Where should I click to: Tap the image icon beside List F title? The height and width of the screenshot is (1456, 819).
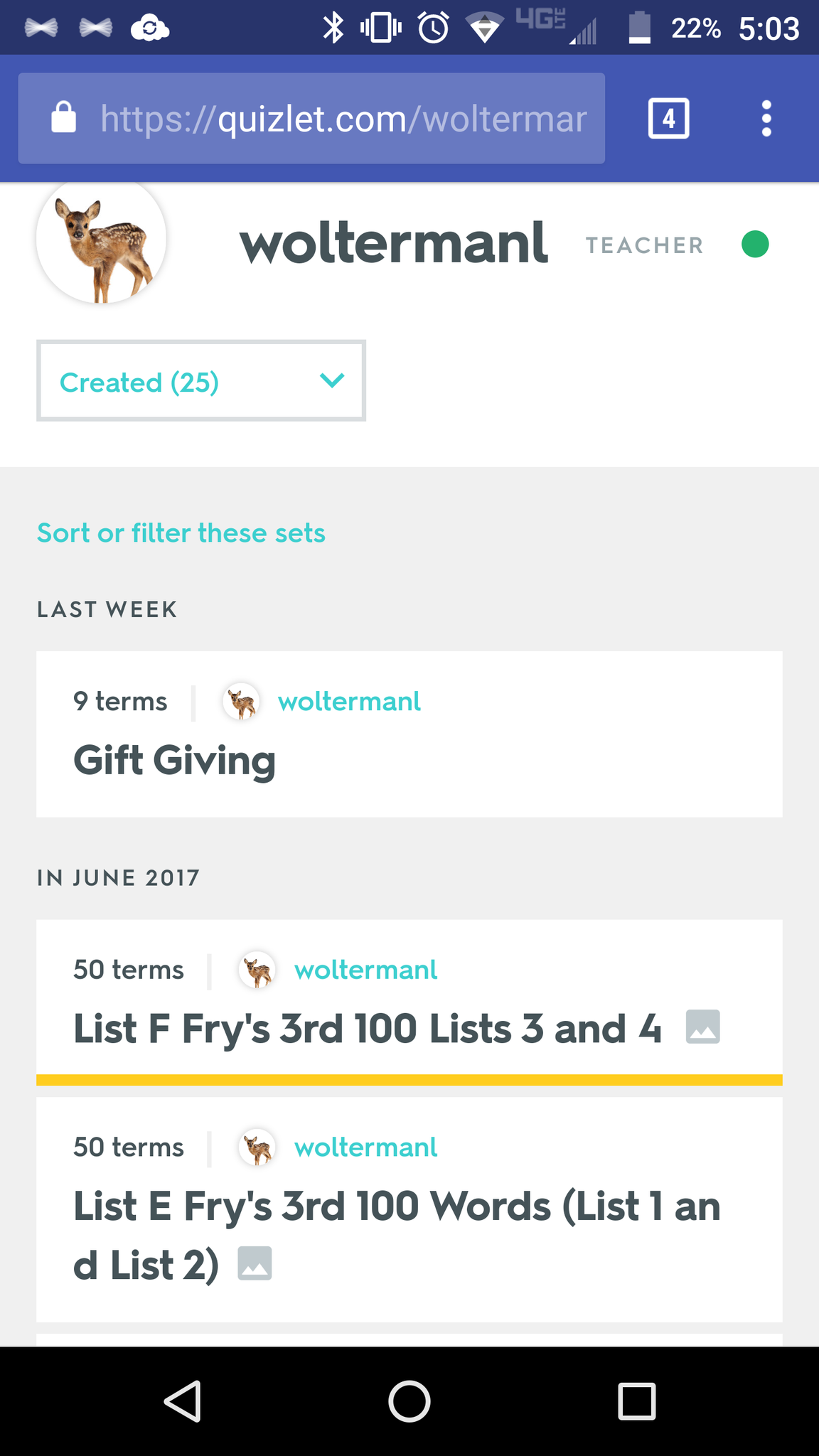702,1027
